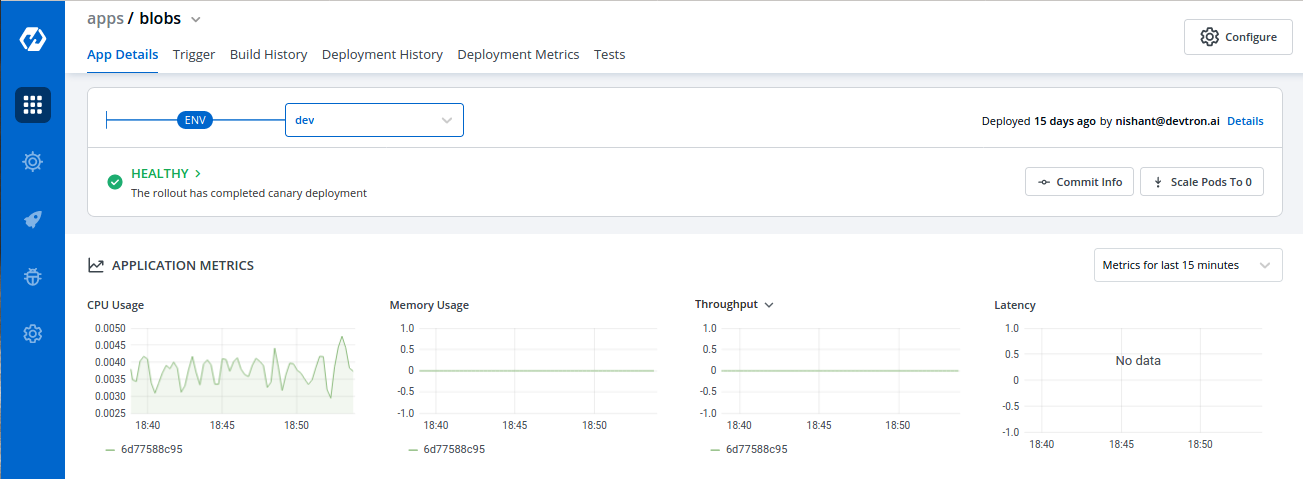Click the Application Metrics chart icon
This screenshot has width=1303, height=479.
pos(96,266)
